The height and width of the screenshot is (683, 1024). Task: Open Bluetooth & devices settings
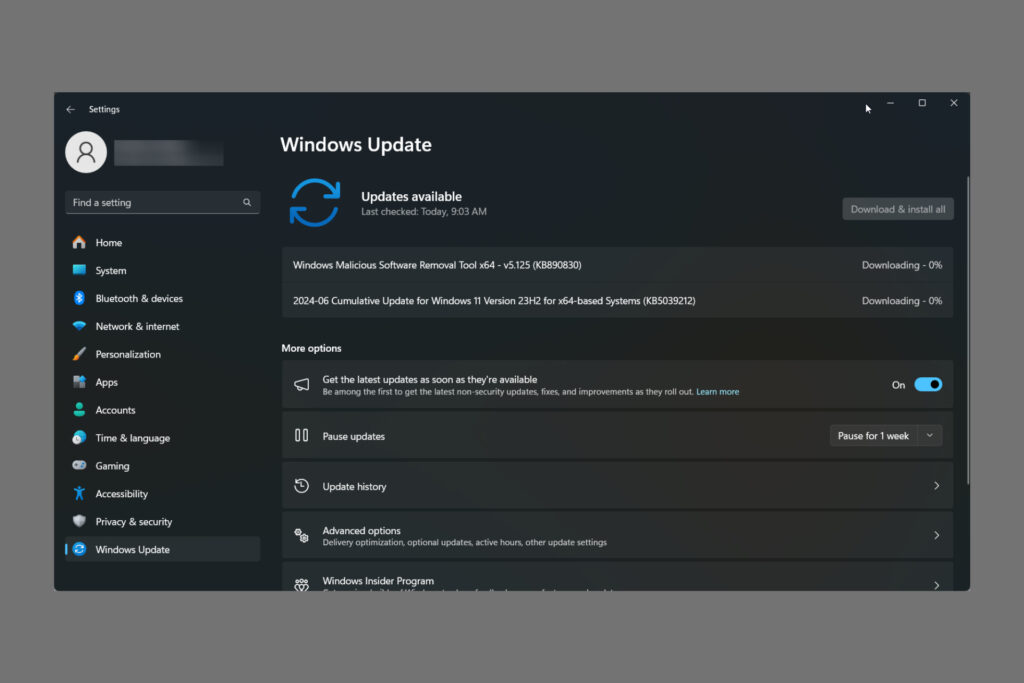pyautogui.click(x=163, y=298)
